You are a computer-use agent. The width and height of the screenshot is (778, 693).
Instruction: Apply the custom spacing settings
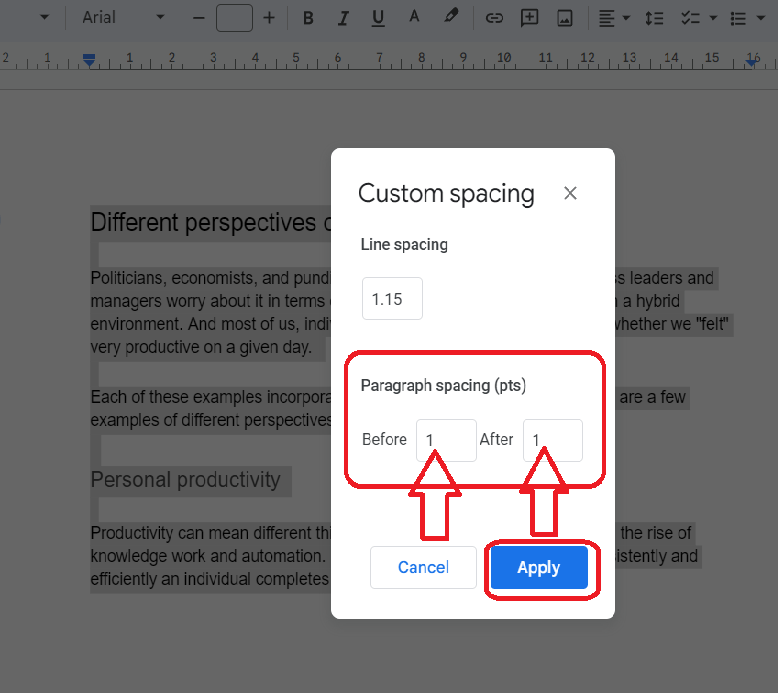coord(539,567)
